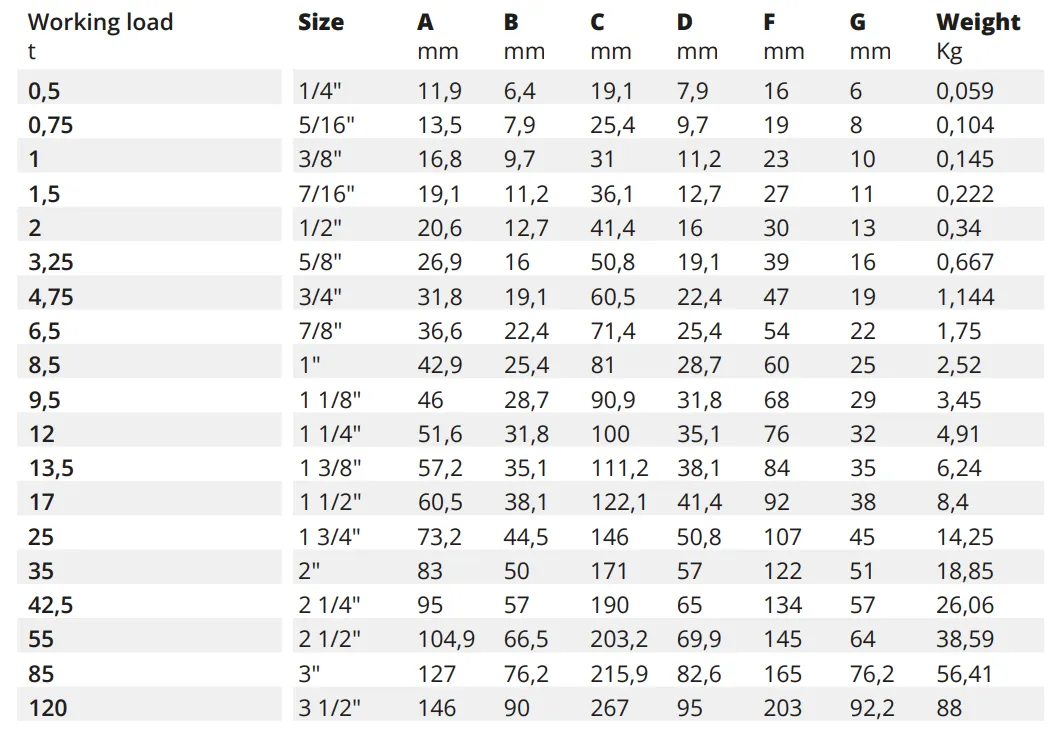
Task: Click size 7/16" in the table
Action: click(x=326, y=194)
